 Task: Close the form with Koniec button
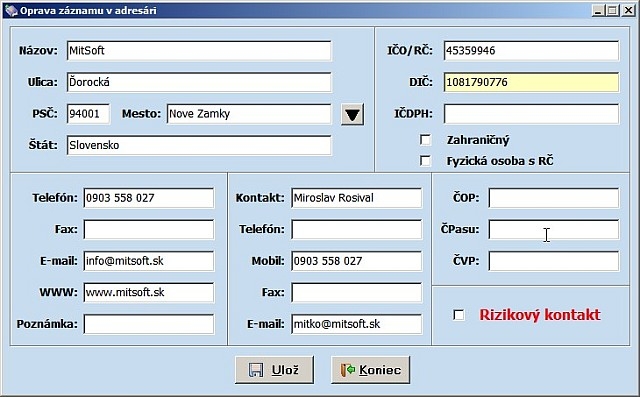(370, 370)
